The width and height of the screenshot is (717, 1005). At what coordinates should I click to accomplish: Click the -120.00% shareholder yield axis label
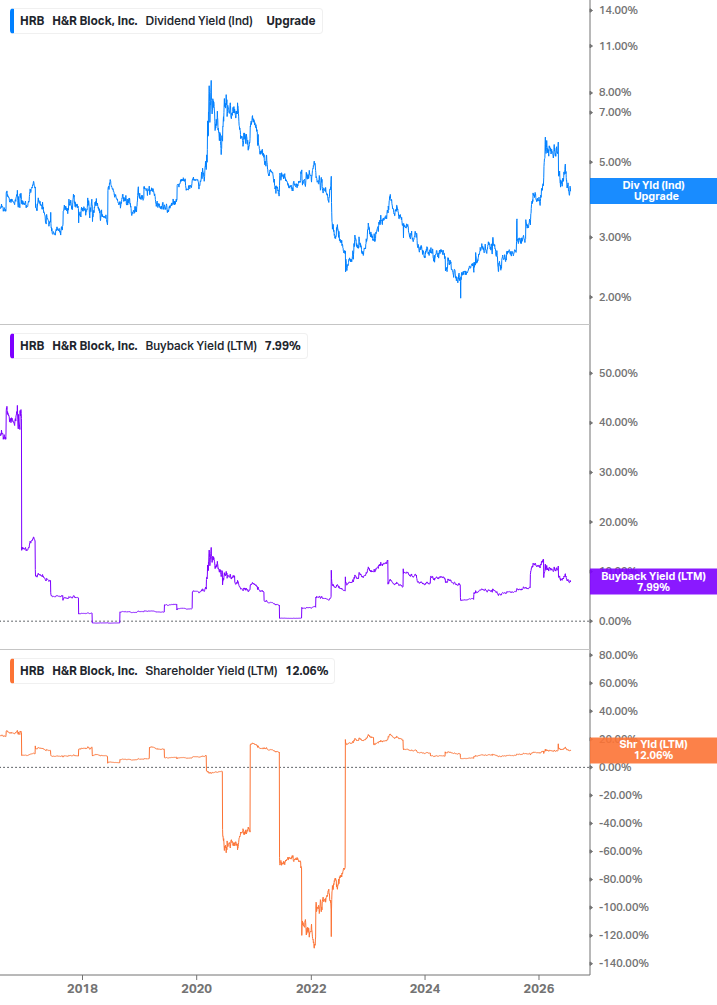click(623, 936)
